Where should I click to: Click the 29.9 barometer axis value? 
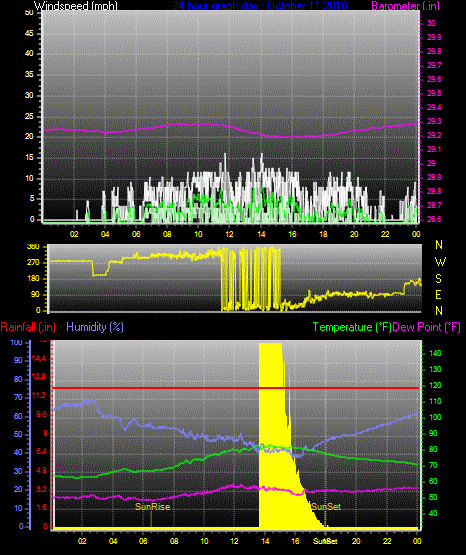point(434,37)
